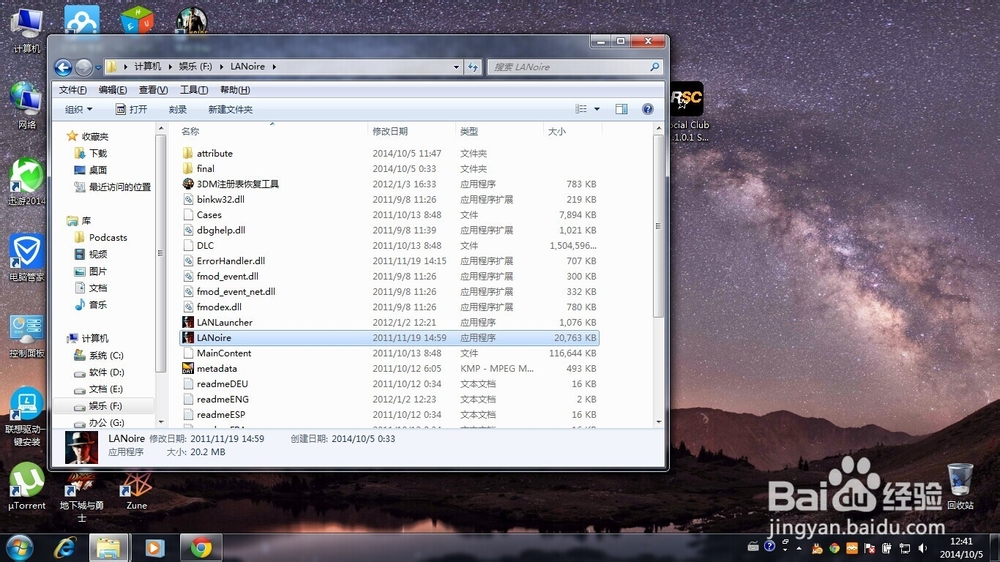This screenshot has width=1000, height=562.
Task: Click the search LANoire input field
Action: (x=570, y=67)
